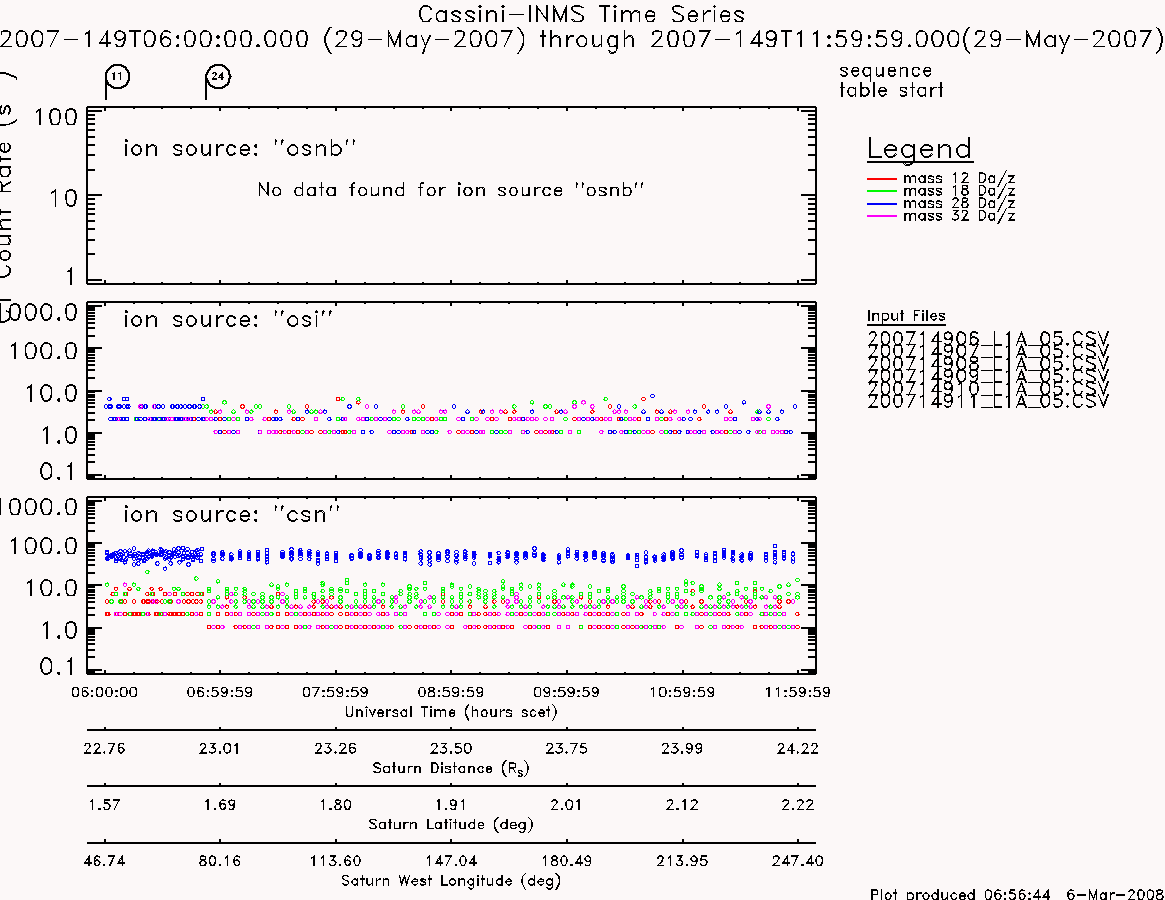The image size is (1165, 900).
Task: Click the West Longitude value 113.60
Action: pos(335,861)
